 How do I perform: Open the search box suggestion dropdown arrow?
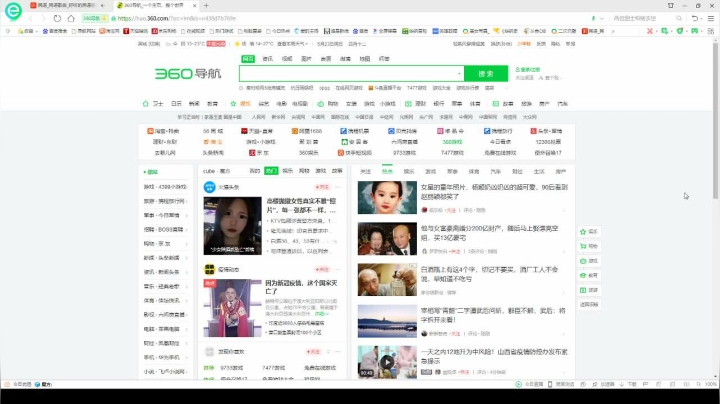(x=459, y=73)
